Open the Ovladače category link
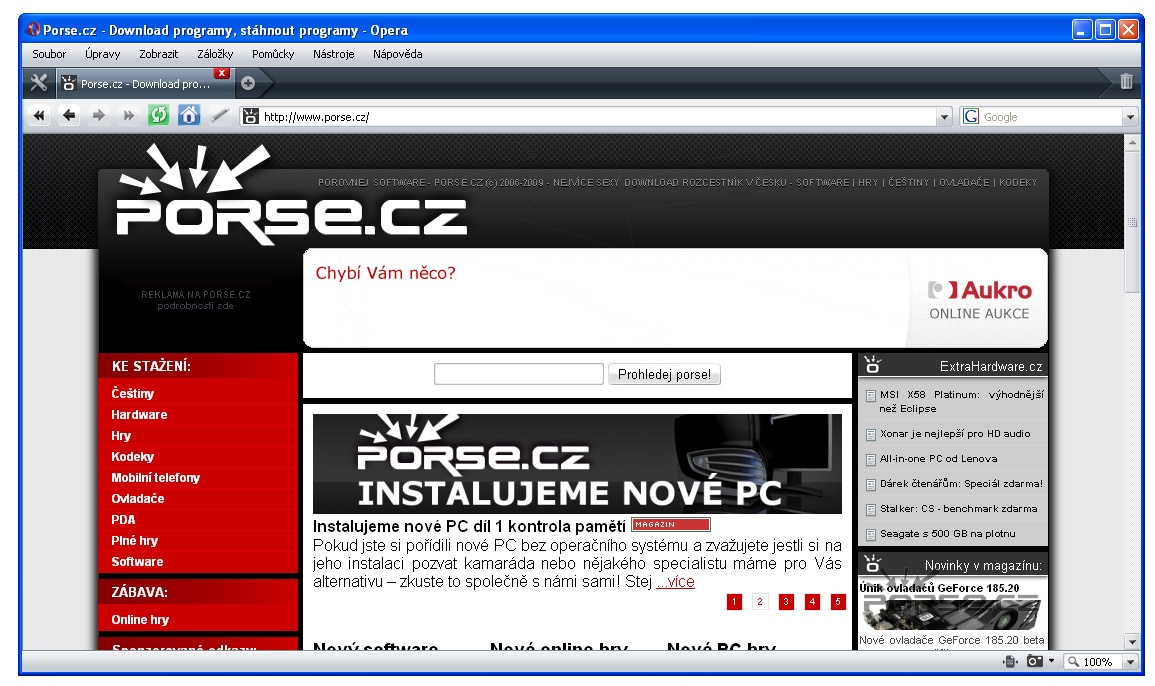This screenshot has height=686, width=1155. 138,499
